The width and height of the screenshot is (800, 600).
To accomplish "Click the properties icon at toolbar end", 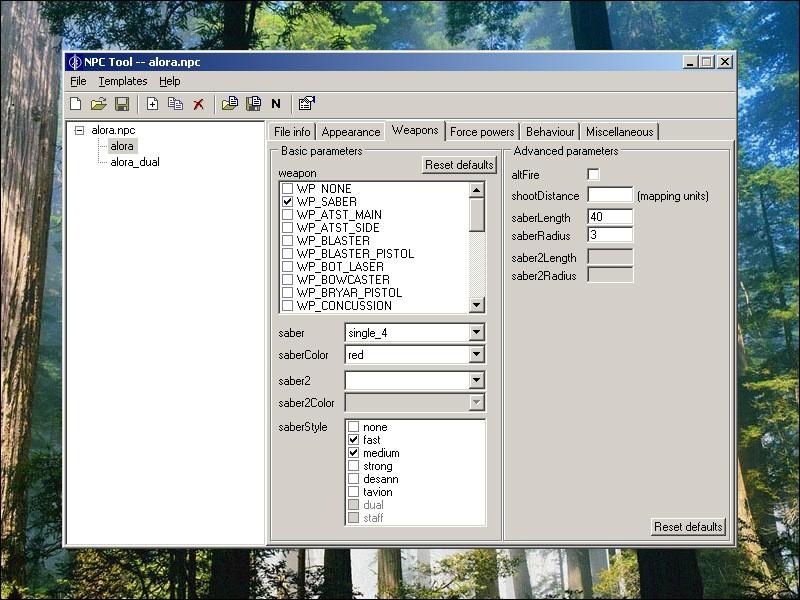I will coord(307,104).
